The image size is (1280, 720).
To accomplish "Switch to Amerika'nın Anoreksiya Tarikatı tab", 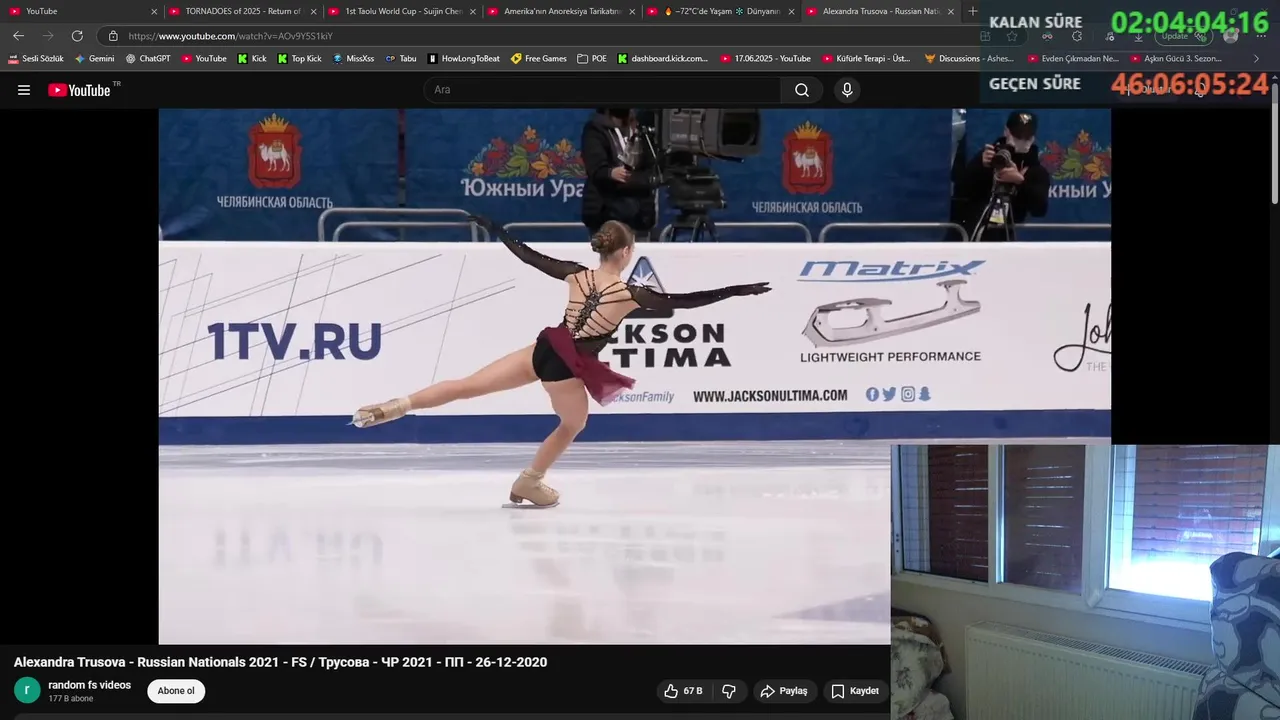I will click(560, 11).
